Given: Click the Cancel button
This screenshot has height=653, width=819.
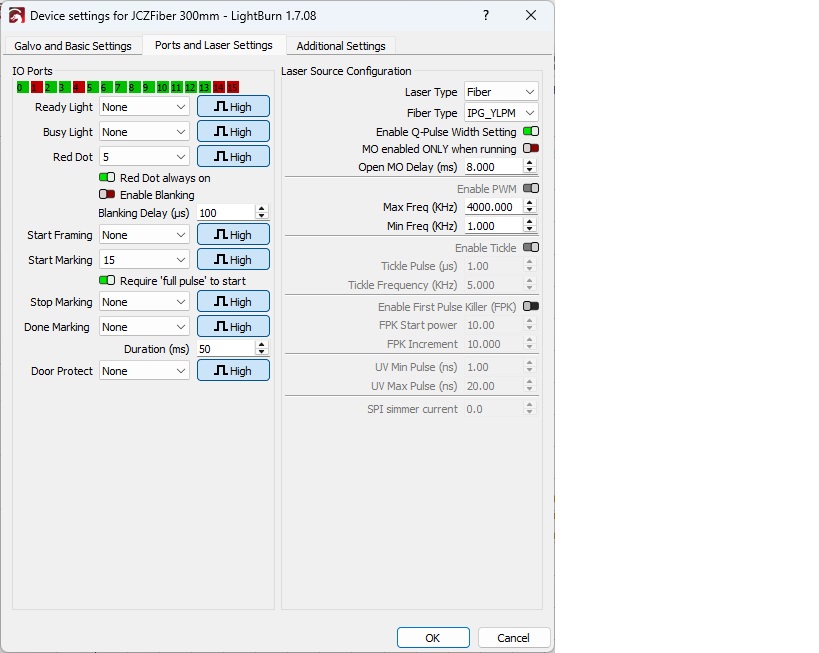Looking at the screenshot, I should pyautogui.click(x=513, y=638).
